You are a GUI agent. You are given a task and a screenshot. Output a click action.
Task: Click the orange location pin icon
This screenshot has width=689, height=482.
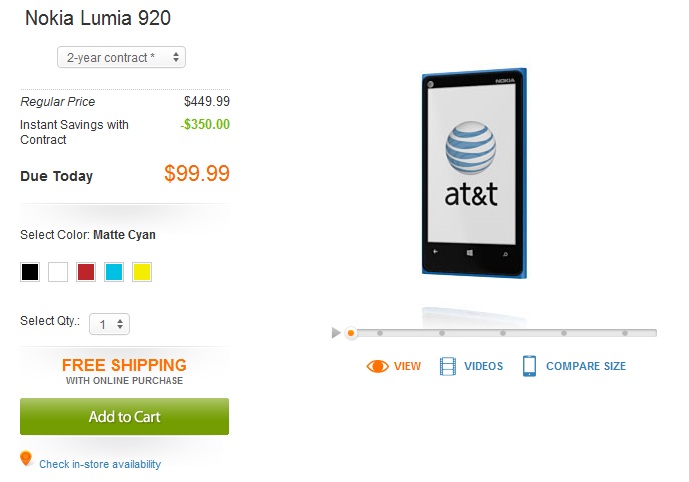pos(26,459)
